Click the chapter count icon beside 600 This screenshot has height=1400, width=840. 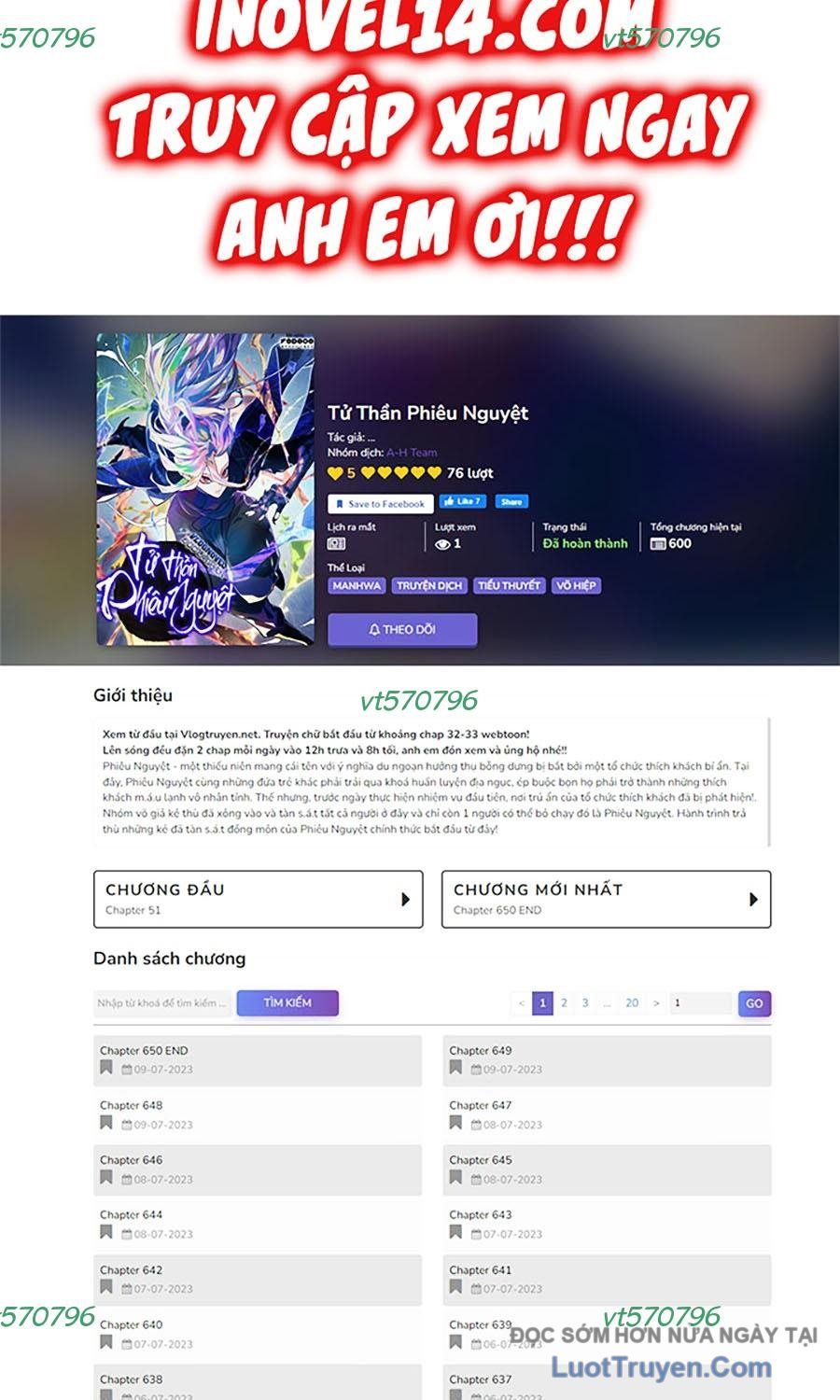pyautogui.click(x=658, y=543)
